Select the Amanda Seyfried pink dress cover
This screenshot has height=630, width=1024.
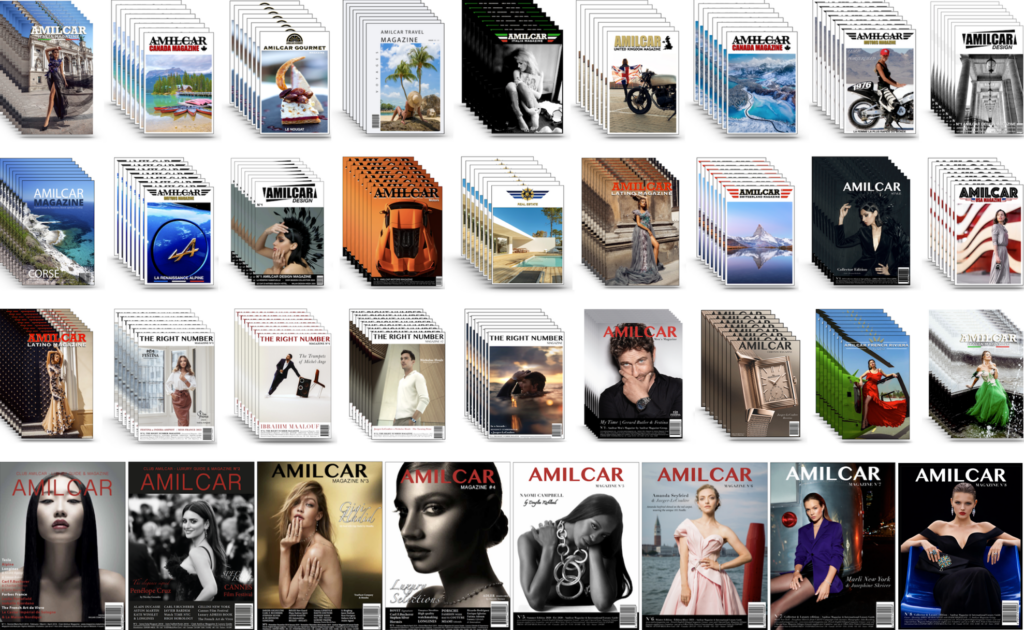click(x=704, y=546)
